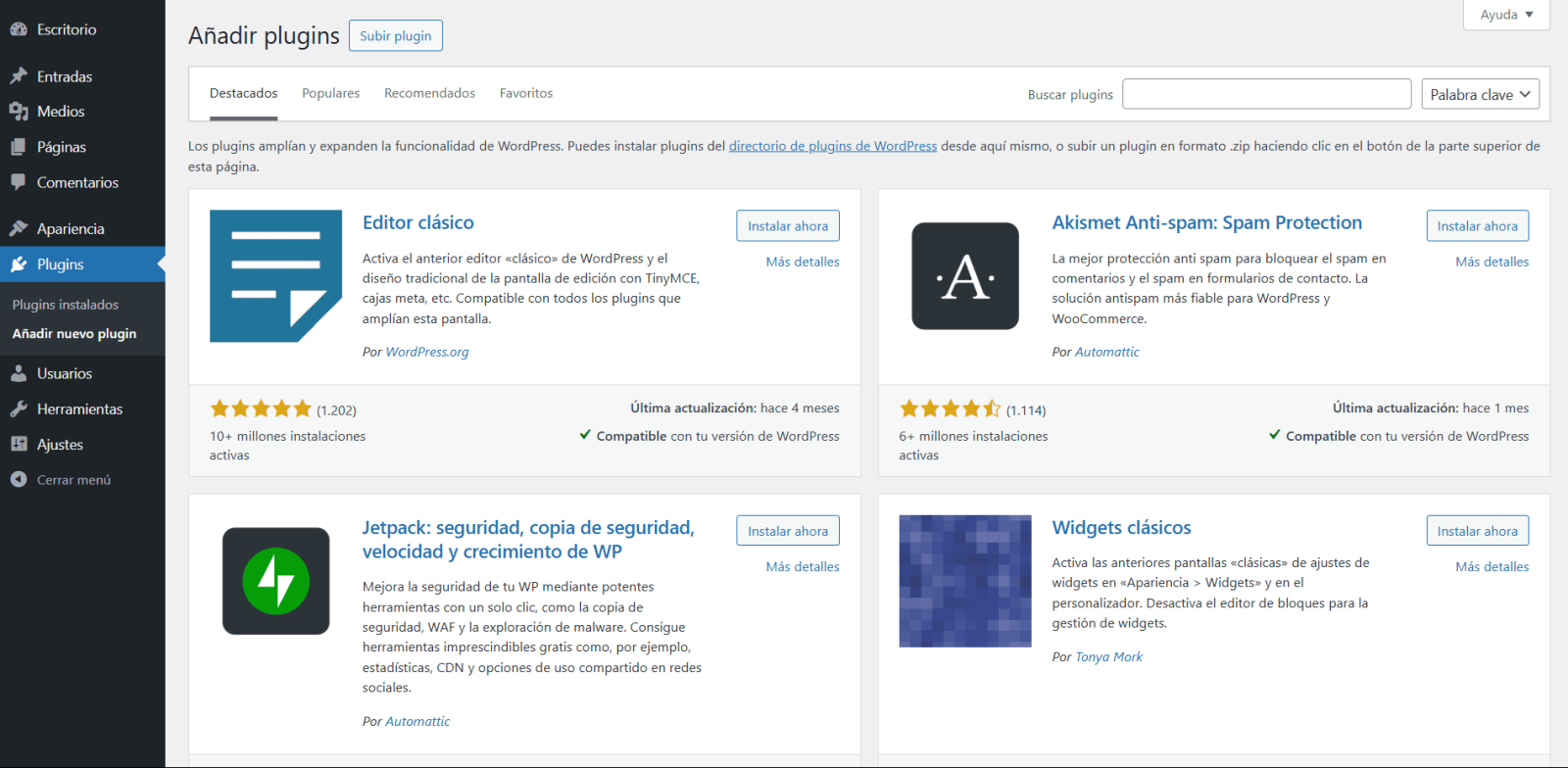Viewport: 1568px width, 768px height.
Task: Switch to the Destacados tab
Action: (x=243, y=93)
